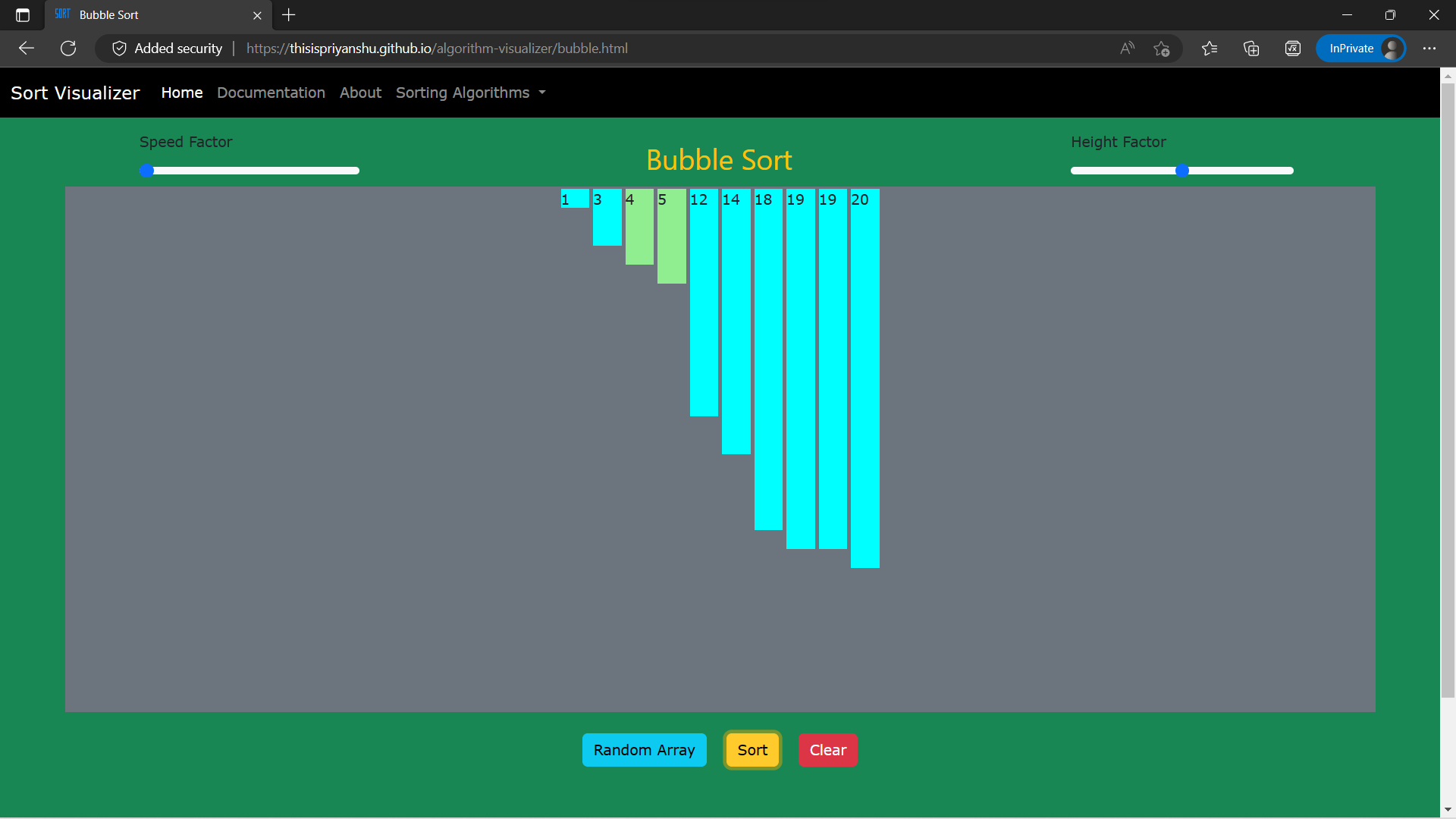Expand the Sorting Algorithms dropdown
The width and height of the screenshot is (1456, 819).
(x=471, y=93)
